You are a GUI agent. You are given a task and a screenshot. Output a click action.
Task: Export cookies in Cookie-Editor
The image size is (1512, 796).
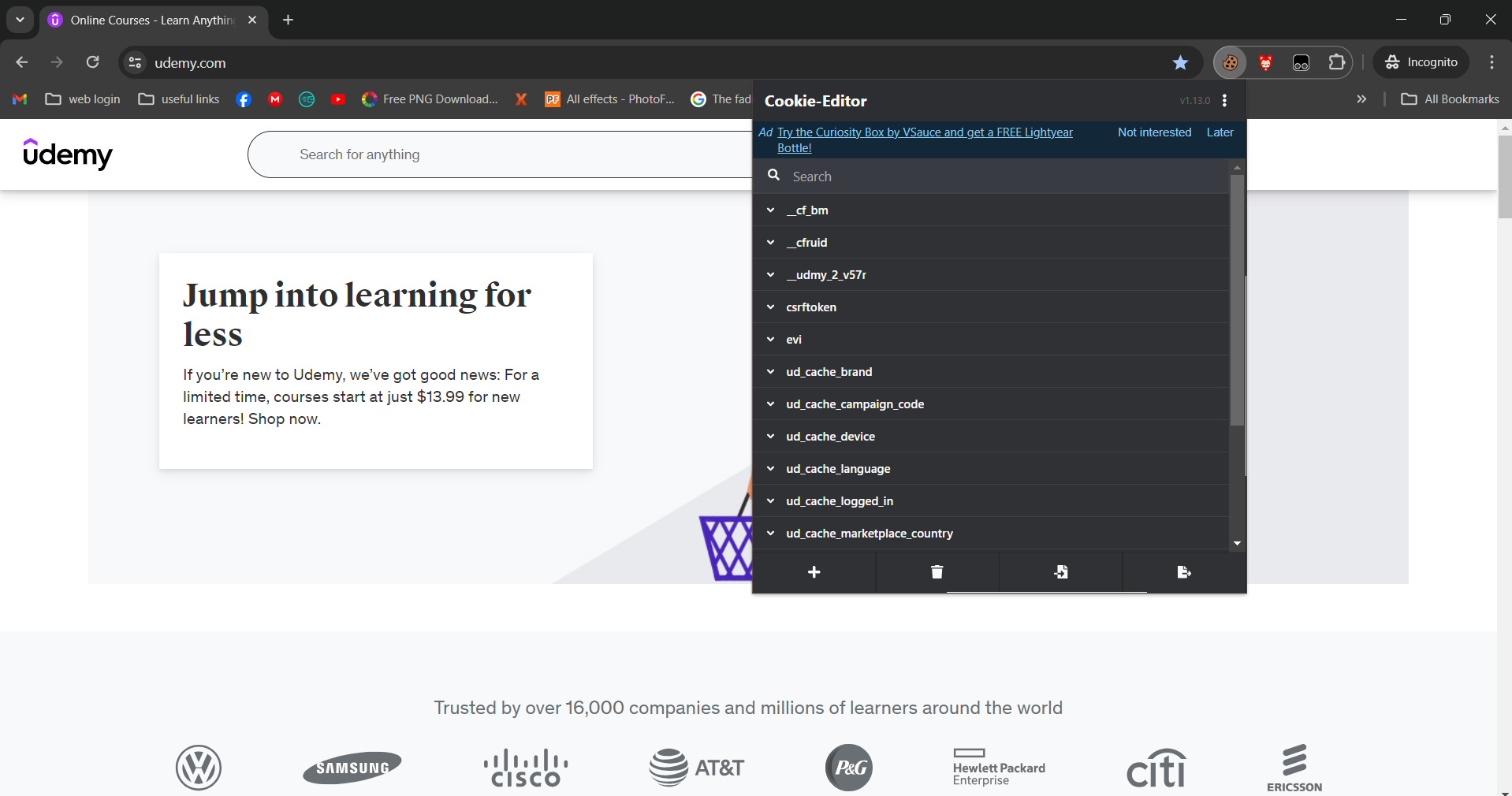pyautogui.click(x=1184, y=572)
